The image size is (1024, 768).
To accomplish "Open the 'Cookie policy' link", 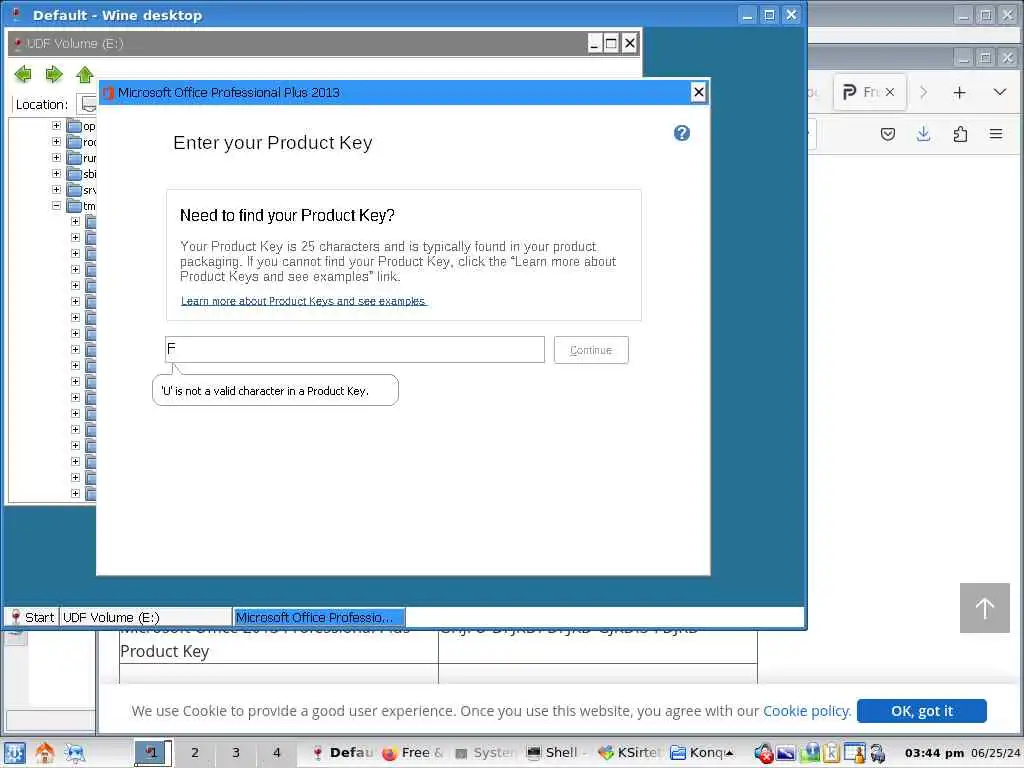I will pos(807,711).
